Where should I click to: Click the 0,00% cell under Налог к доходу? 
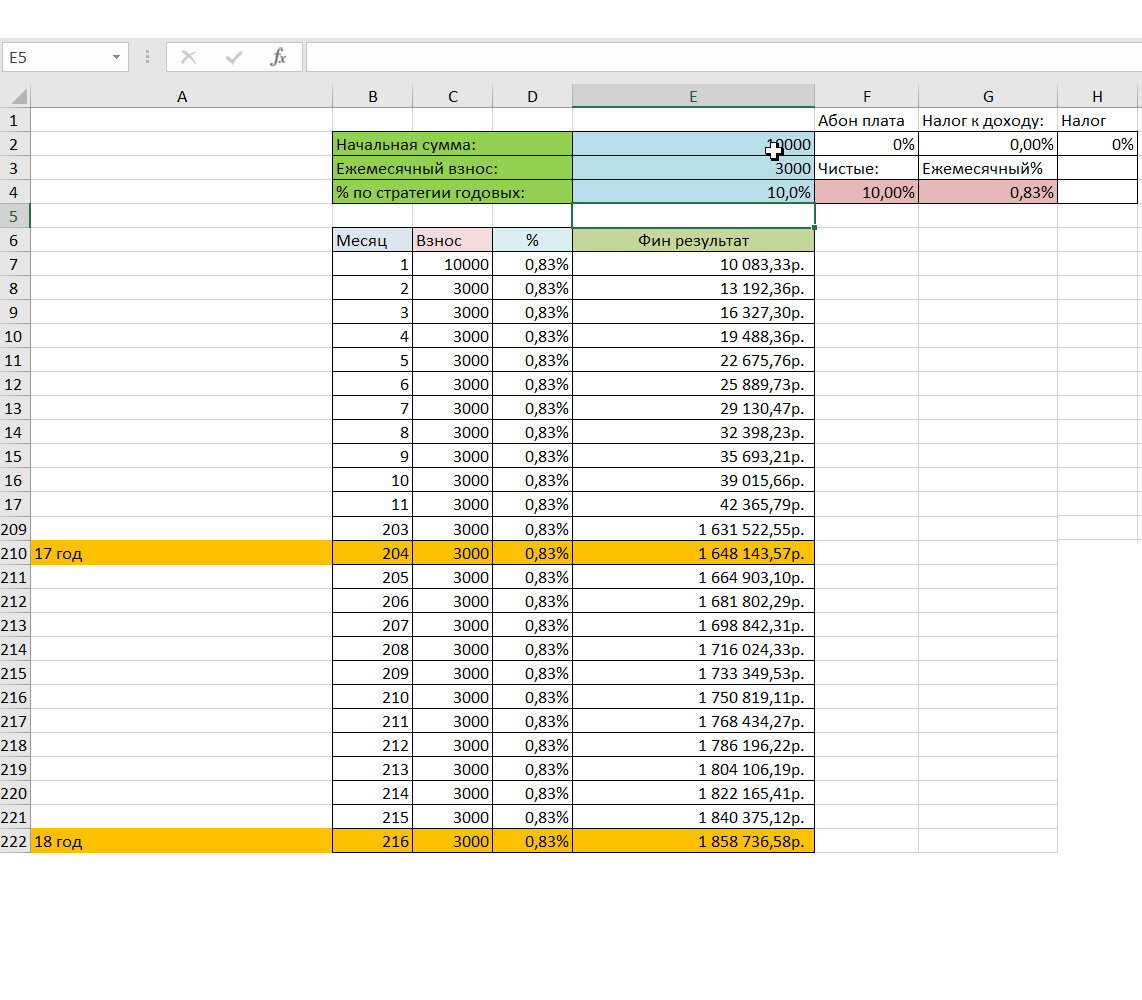click(x=988, y=144)
